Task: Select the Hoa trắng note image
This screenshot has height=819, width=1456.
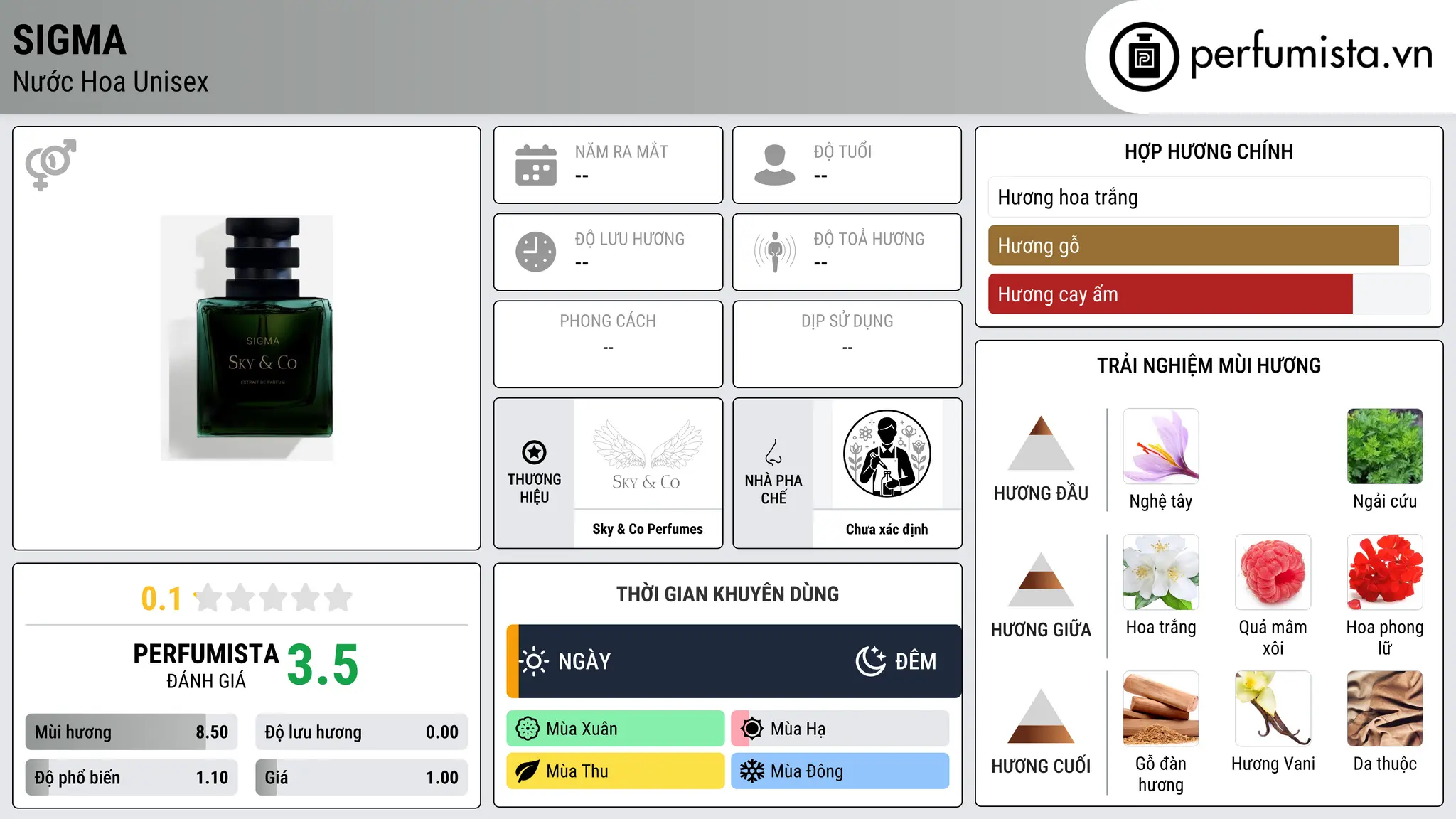Action: [x=1161, y=572]
